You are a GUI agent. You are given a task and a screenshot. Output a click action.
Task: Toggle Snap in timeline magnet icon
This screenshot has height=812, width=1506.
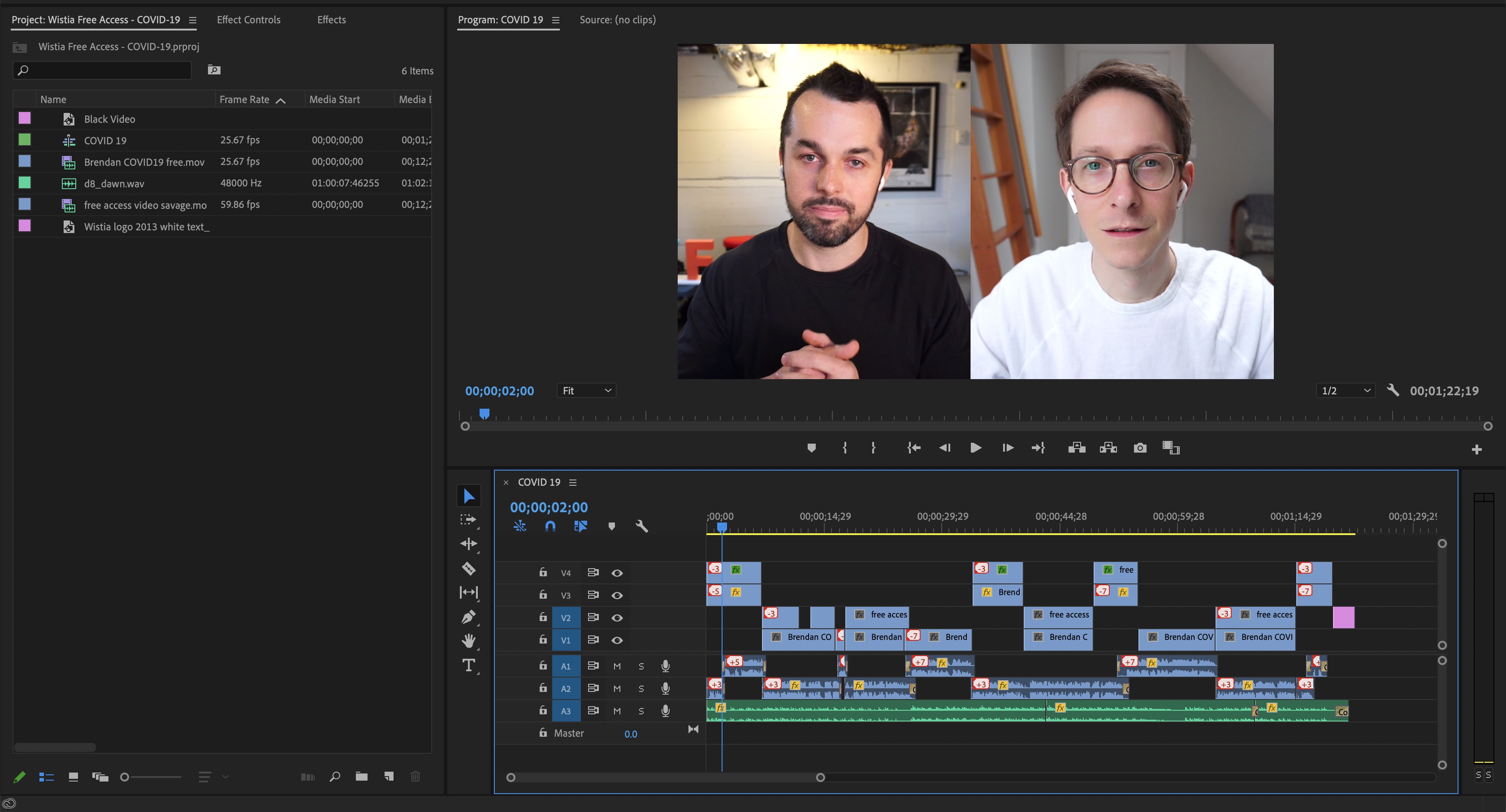point(550,526)
